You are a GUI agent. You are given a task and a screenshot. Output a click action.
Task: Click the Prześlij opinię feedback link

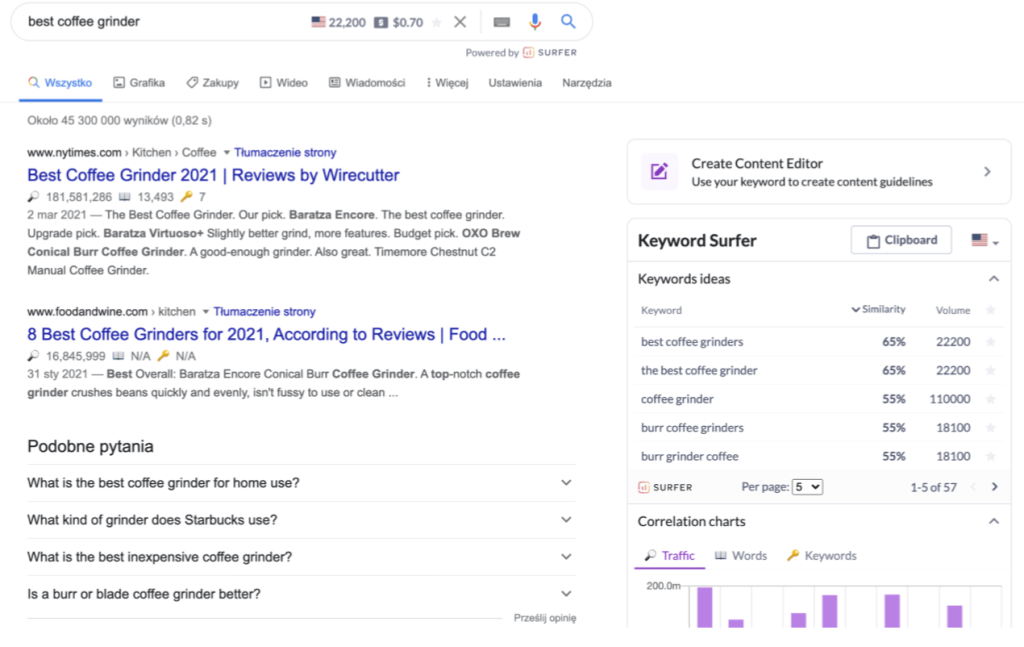(x=545, y=618)
